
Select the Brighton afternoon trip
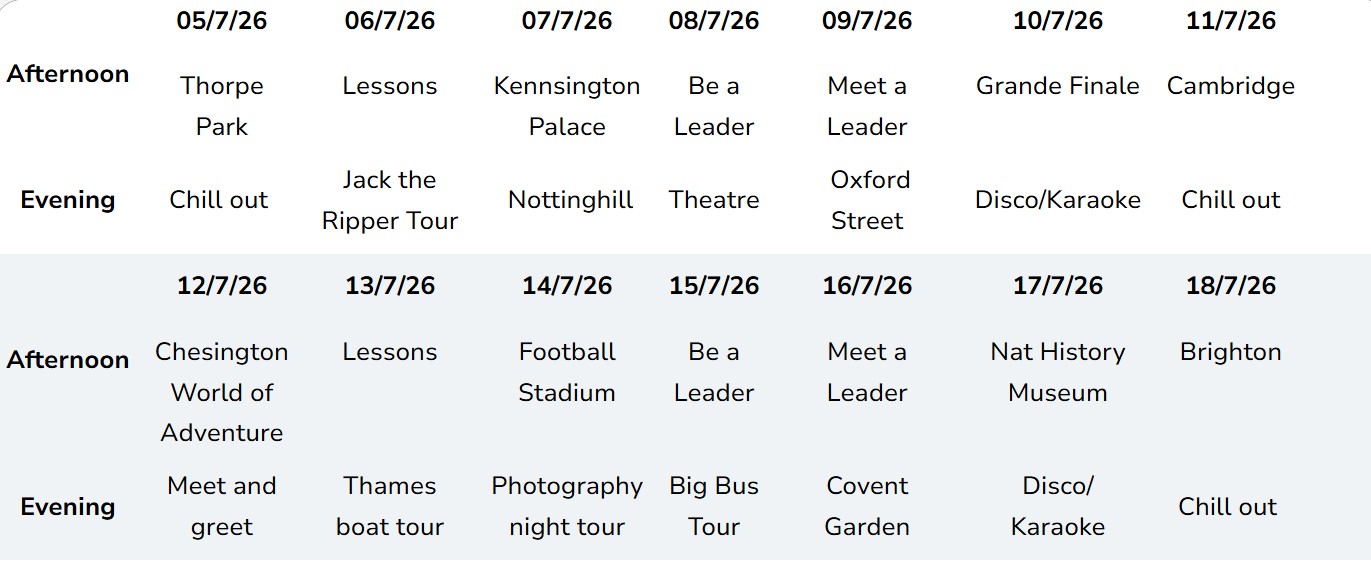coord(1230,352)
